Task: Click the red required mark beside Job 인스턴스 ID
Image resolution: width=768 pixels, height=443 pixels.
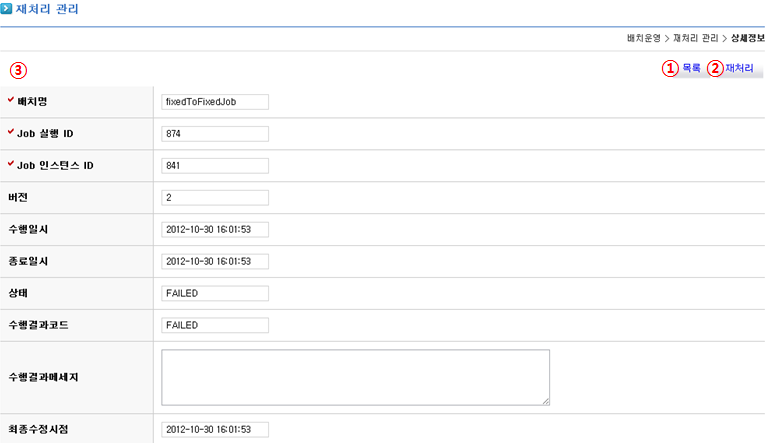Action: (11, 164)
